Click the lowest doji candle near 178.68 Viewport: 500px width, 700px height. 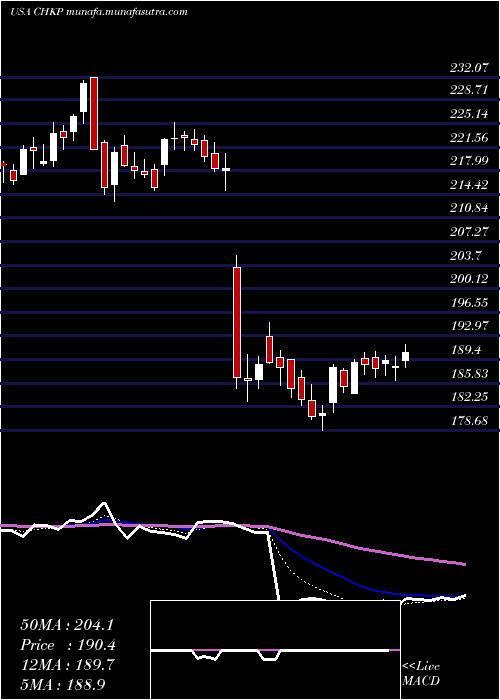click(x=322, y=415)
